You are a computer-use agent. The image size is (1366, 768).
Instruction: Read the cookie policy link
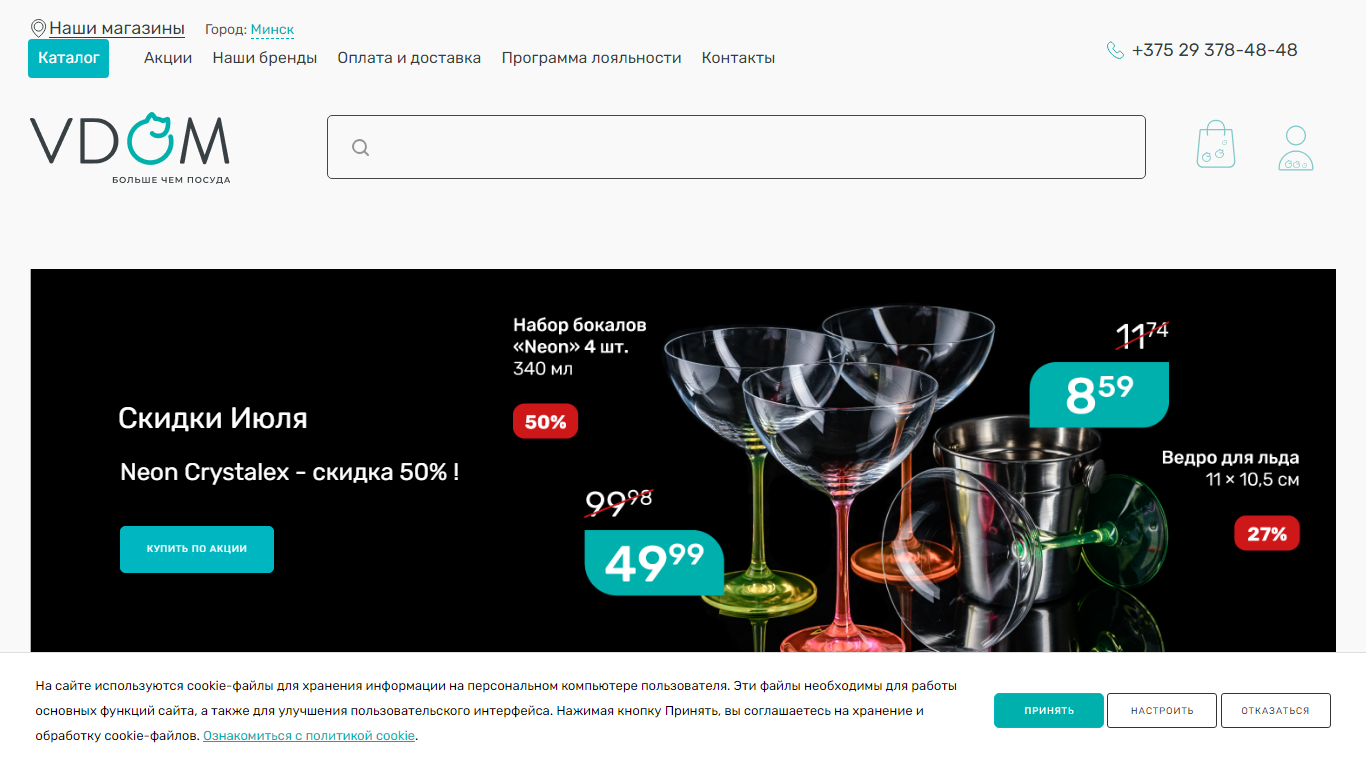click(x=309, y=736)
